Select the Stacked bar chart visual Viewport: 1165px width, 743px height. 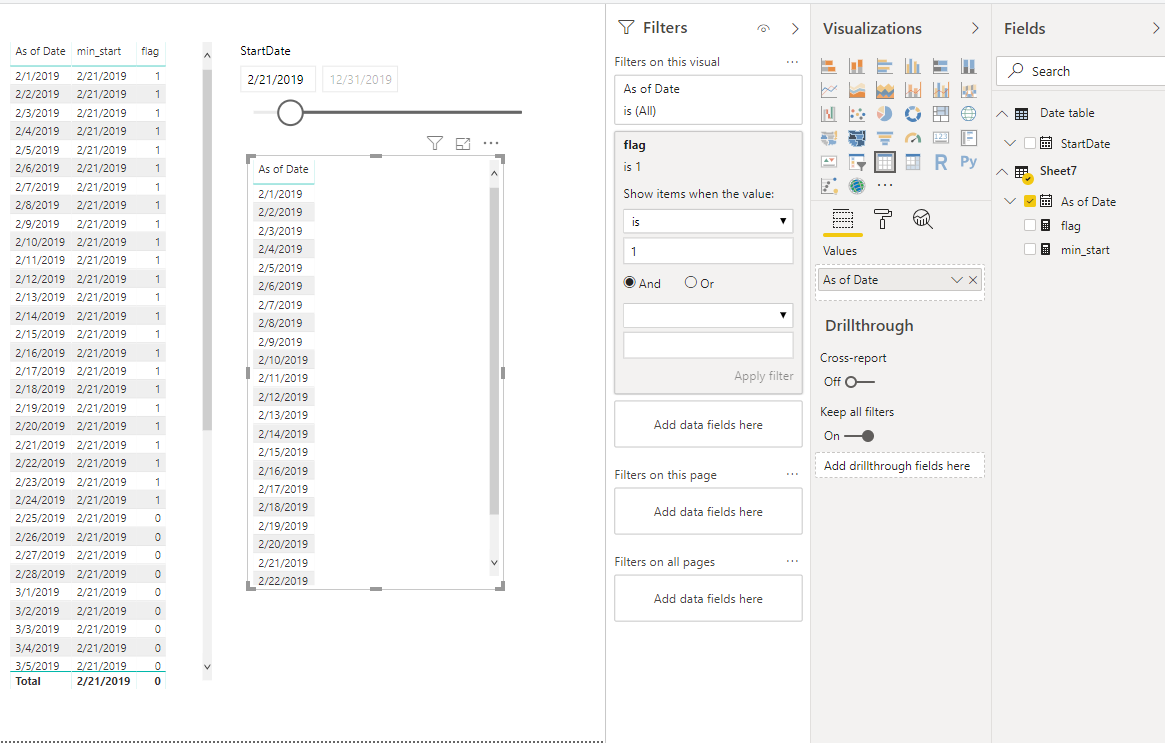(828, 66)
